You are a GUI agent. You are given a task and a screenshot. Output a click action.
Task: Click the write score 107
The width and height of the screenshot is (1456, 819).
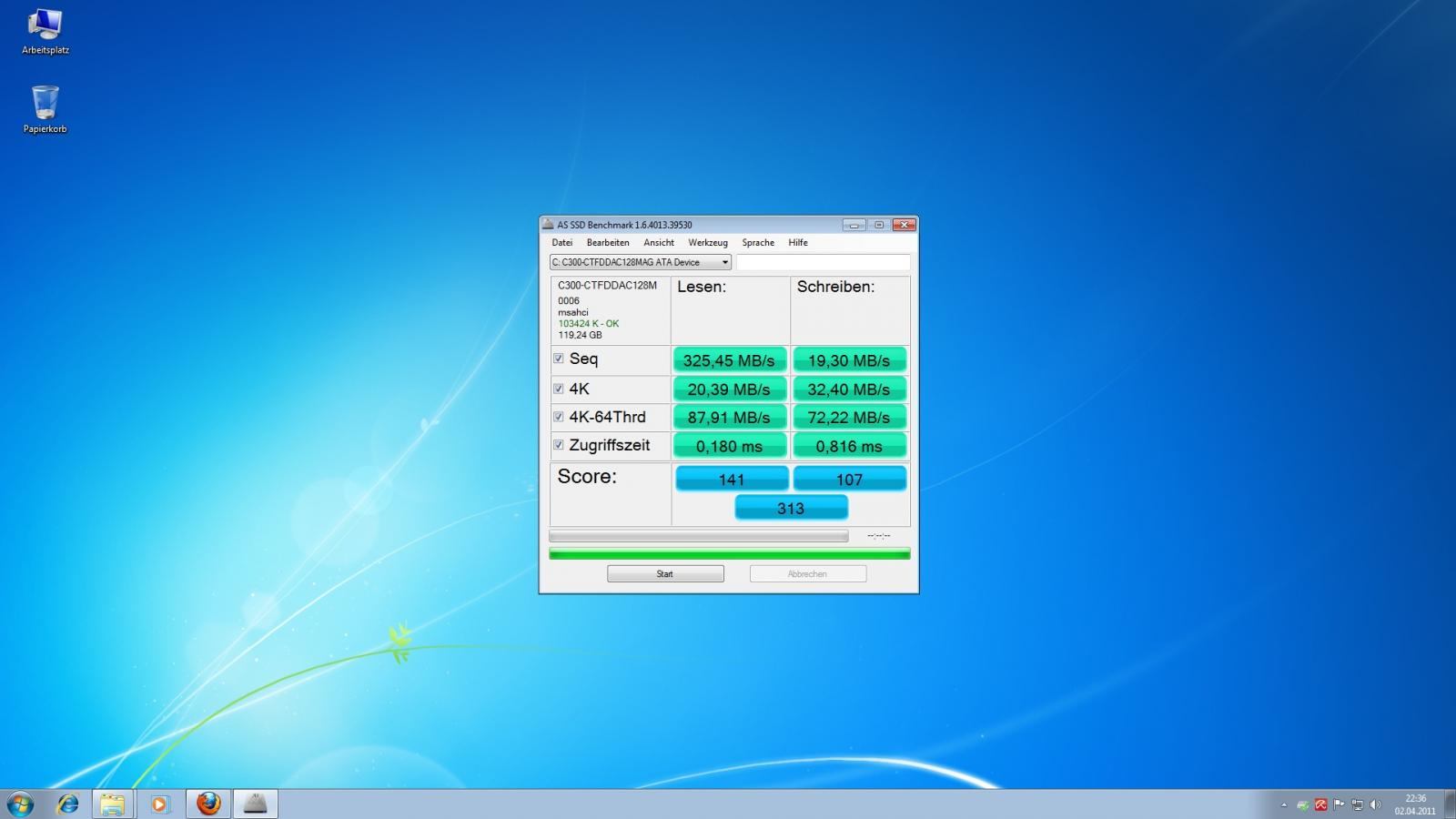click(850, 479)
